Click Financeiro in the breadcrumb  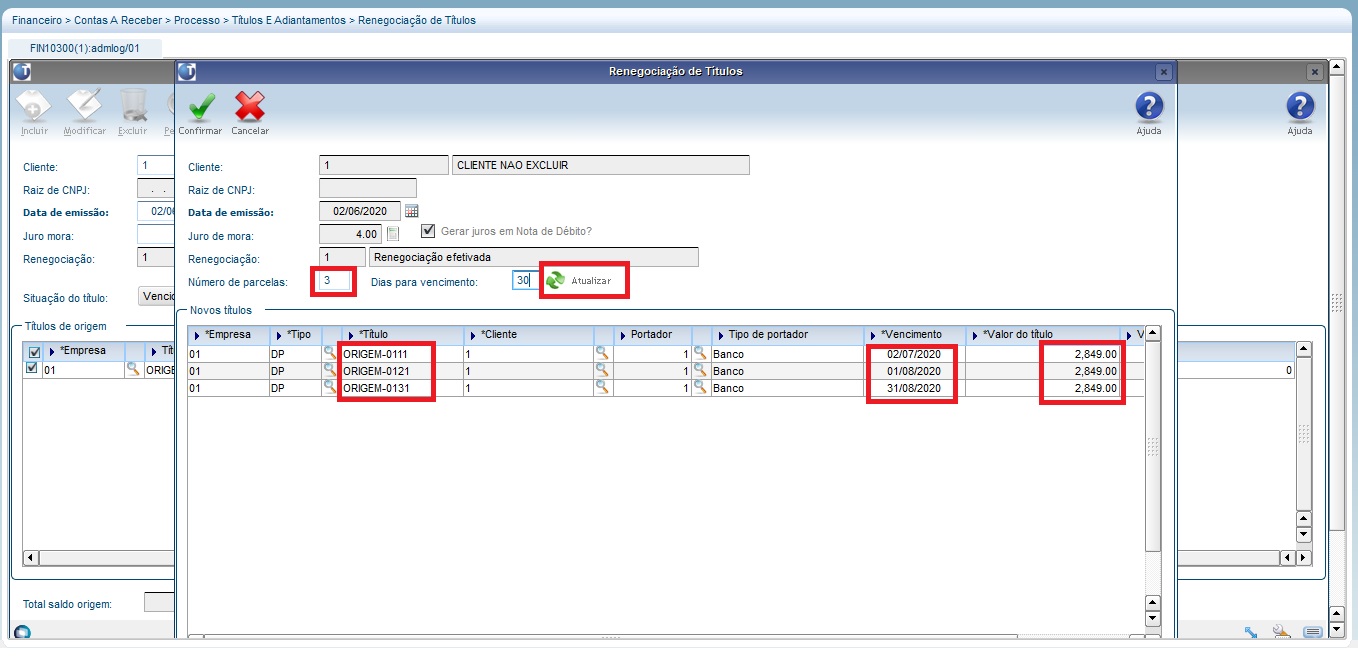(x=37, y=20)
